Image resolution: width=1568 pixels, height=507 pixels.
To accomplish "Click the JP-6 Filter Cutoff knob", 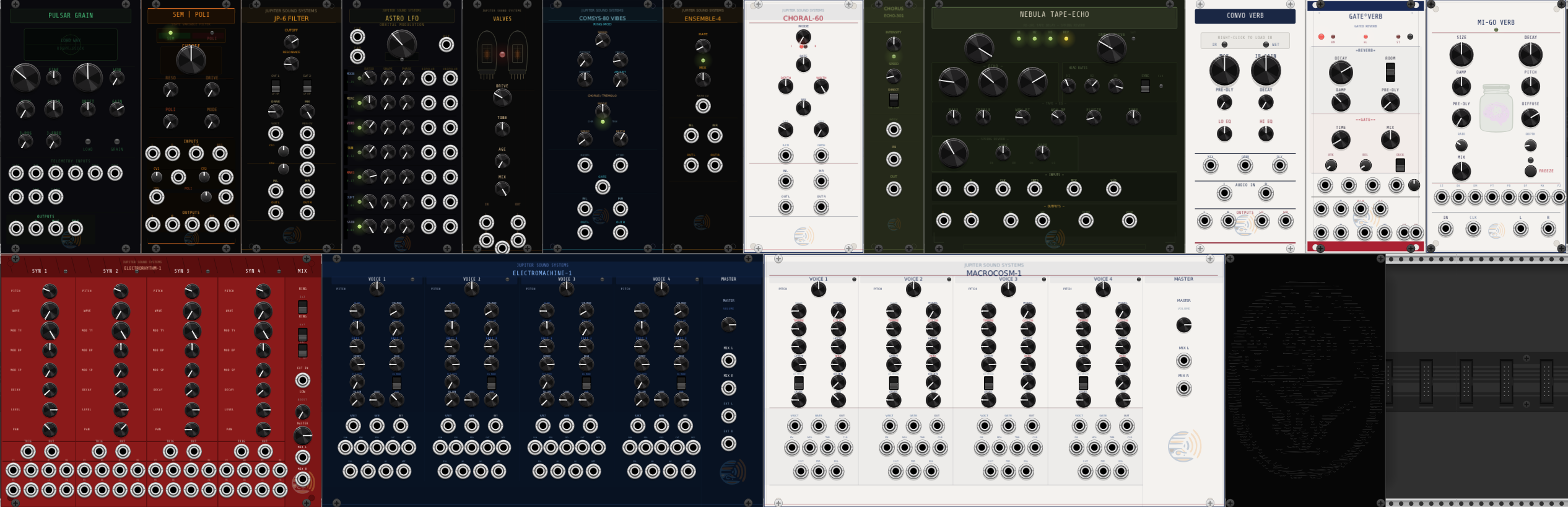I will point(291,42).
